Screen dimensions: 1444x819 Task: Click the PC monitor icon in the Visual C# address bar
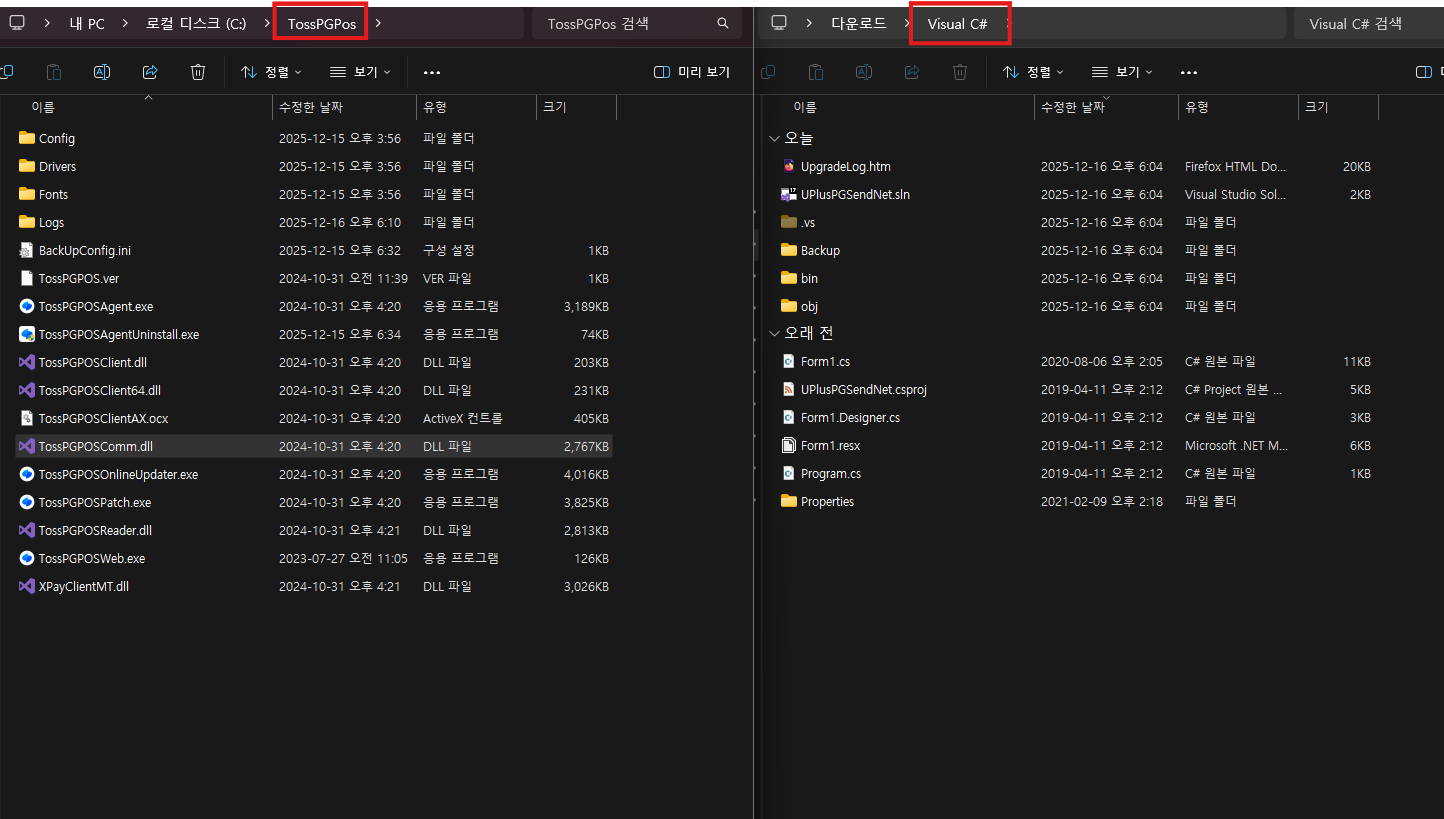pyautogui.click(x=779, y=23)
